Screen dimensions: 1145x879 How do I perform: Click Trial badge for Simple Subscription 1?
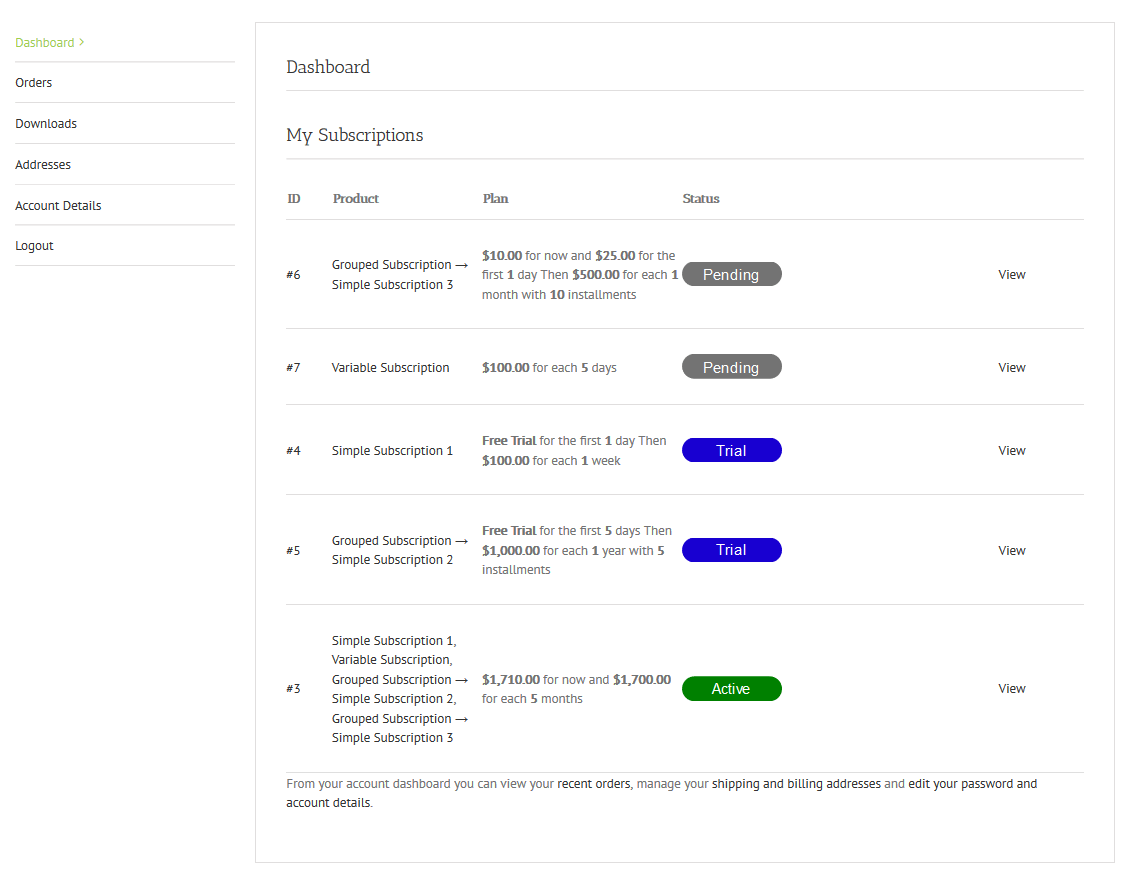tap(732, 450)
